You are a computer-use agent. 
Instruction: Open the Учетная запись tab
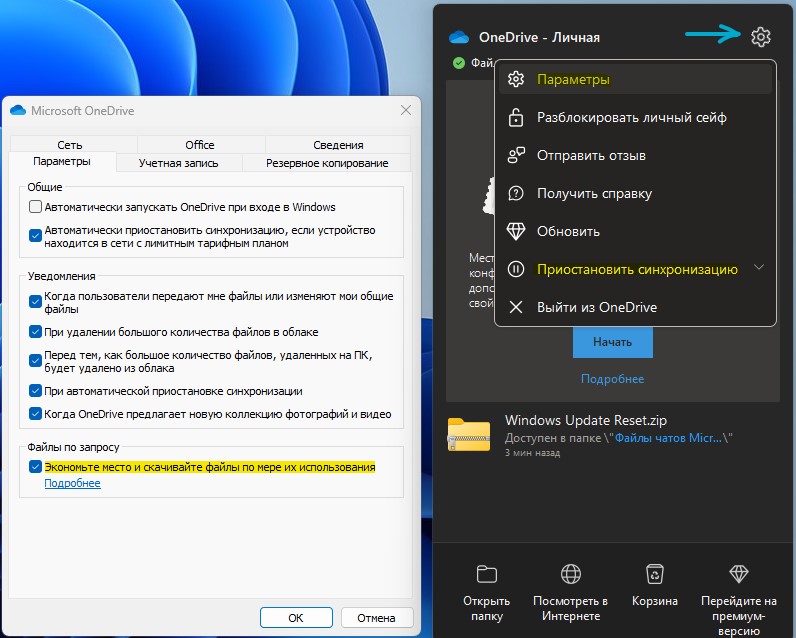179,163
